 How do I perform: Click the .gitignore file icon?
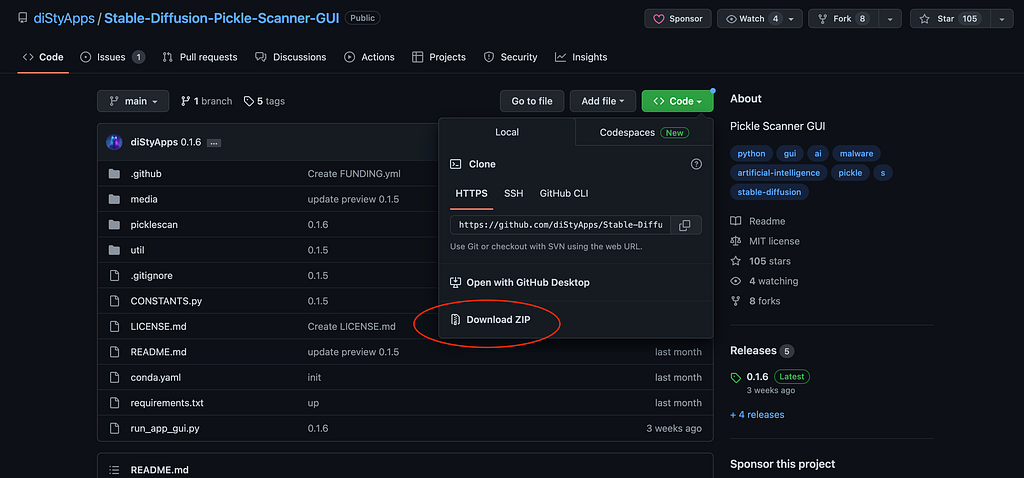[x=115, y=276]
